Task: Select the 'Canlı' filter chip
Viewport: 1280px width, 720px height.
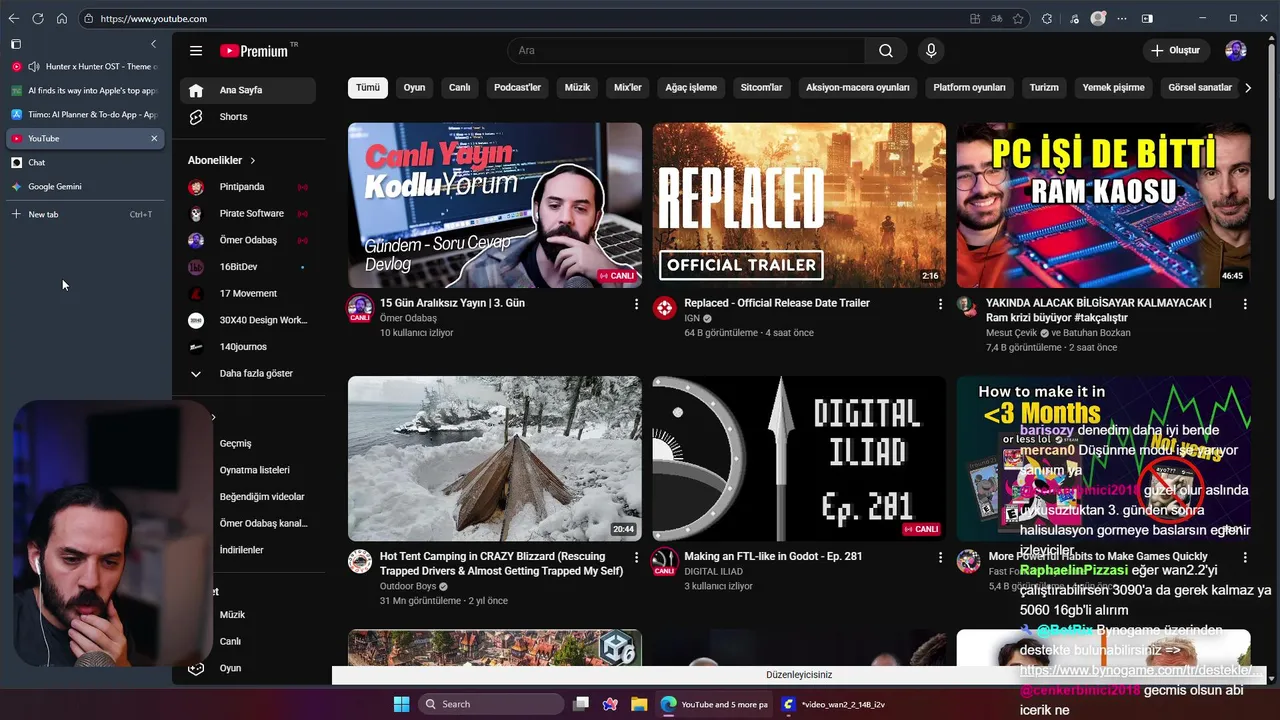Action: [x=460, y=88]
